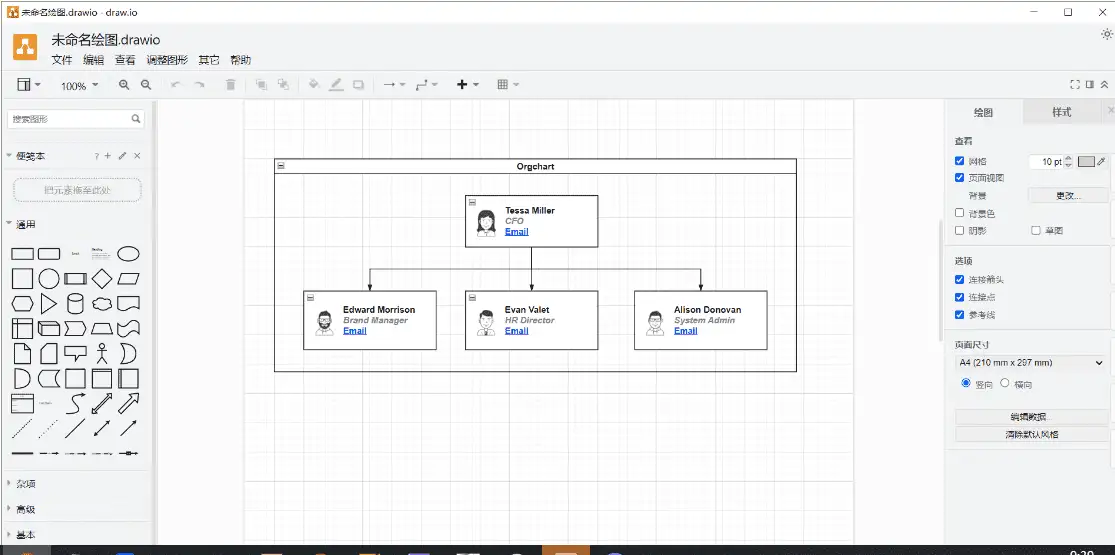Viewport: 1115px width, 555px height.
Task: Open the table grid tool
Action: click(508, 85)
